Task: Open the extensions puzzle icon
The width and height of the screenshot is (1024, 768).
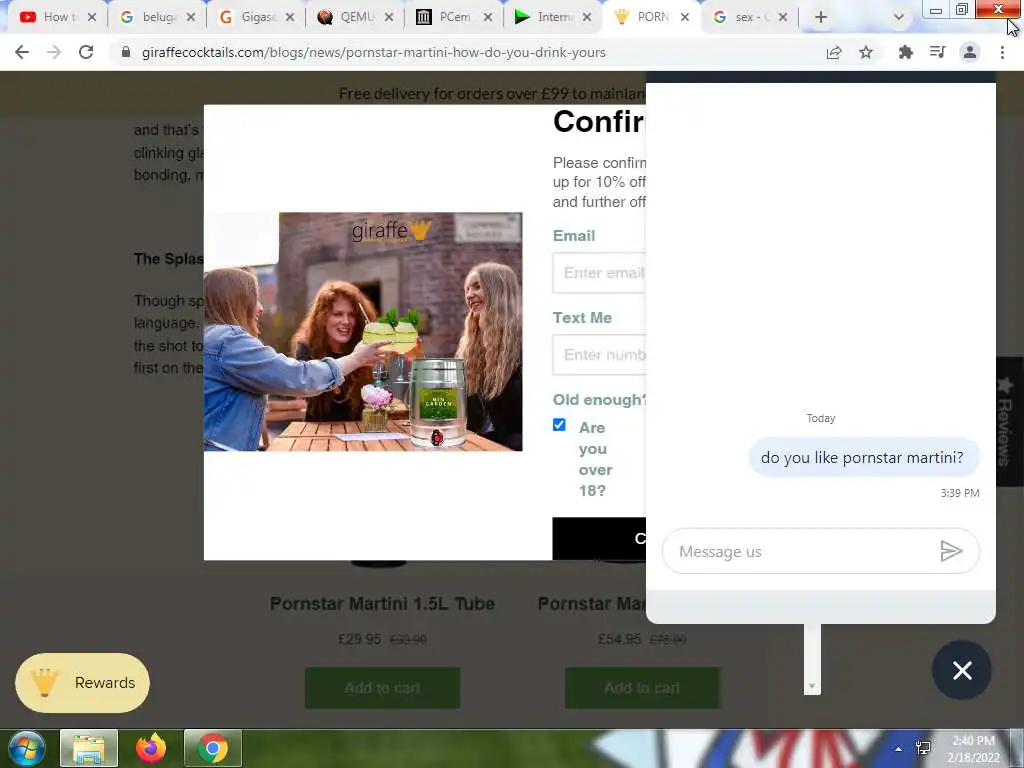Action: pos(905,52)
